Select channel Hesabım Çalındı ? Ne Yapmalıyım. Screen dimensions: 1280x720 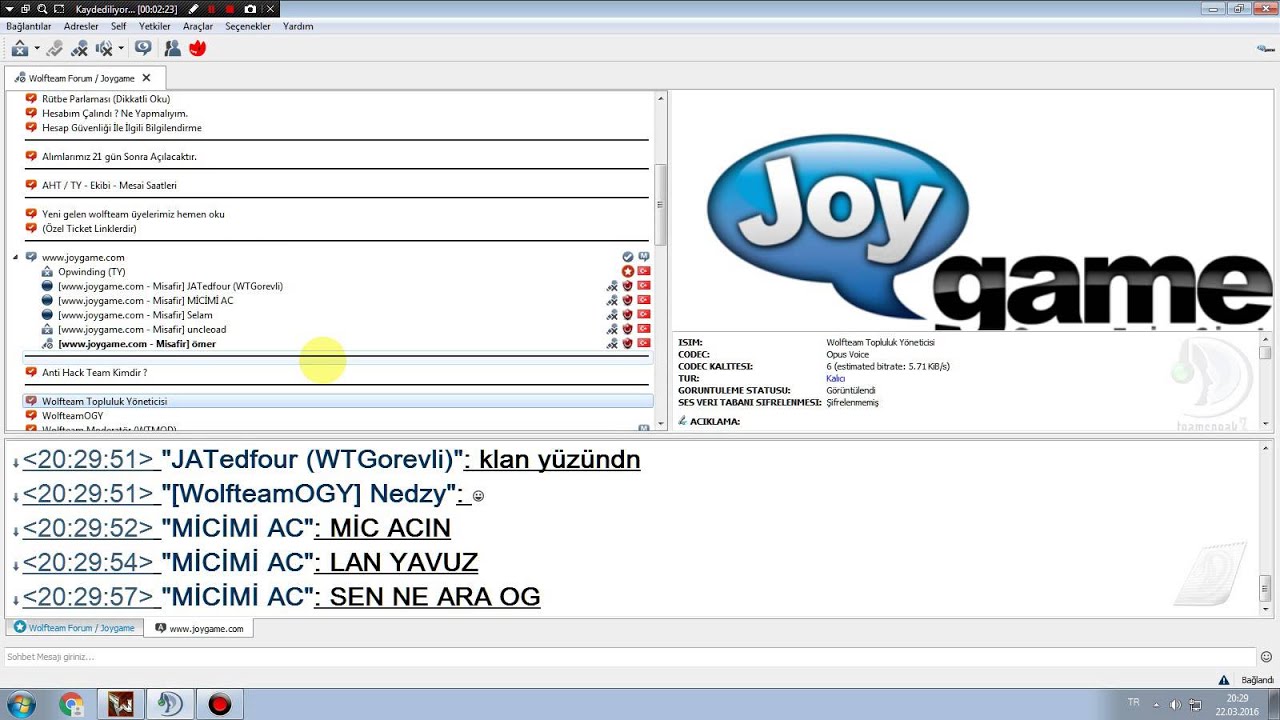(x=114, y=113)
